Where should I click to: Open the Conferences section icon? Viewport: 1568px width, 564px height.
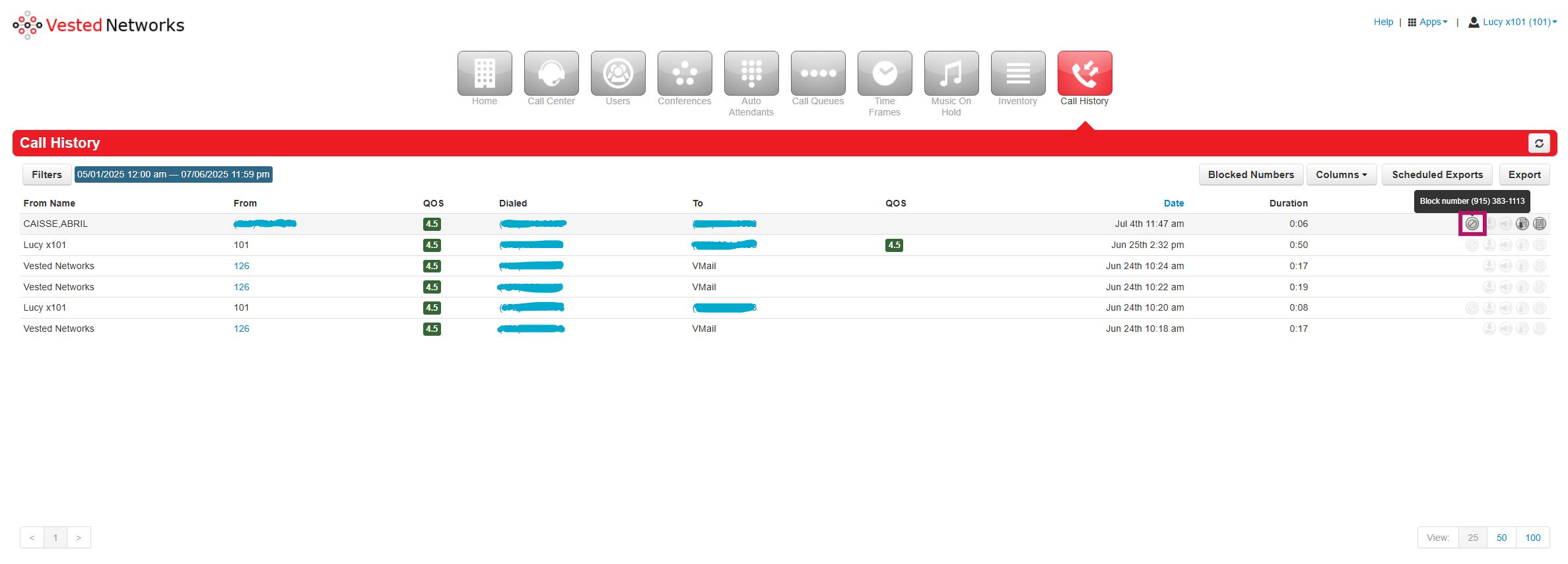tap(685, 74)
